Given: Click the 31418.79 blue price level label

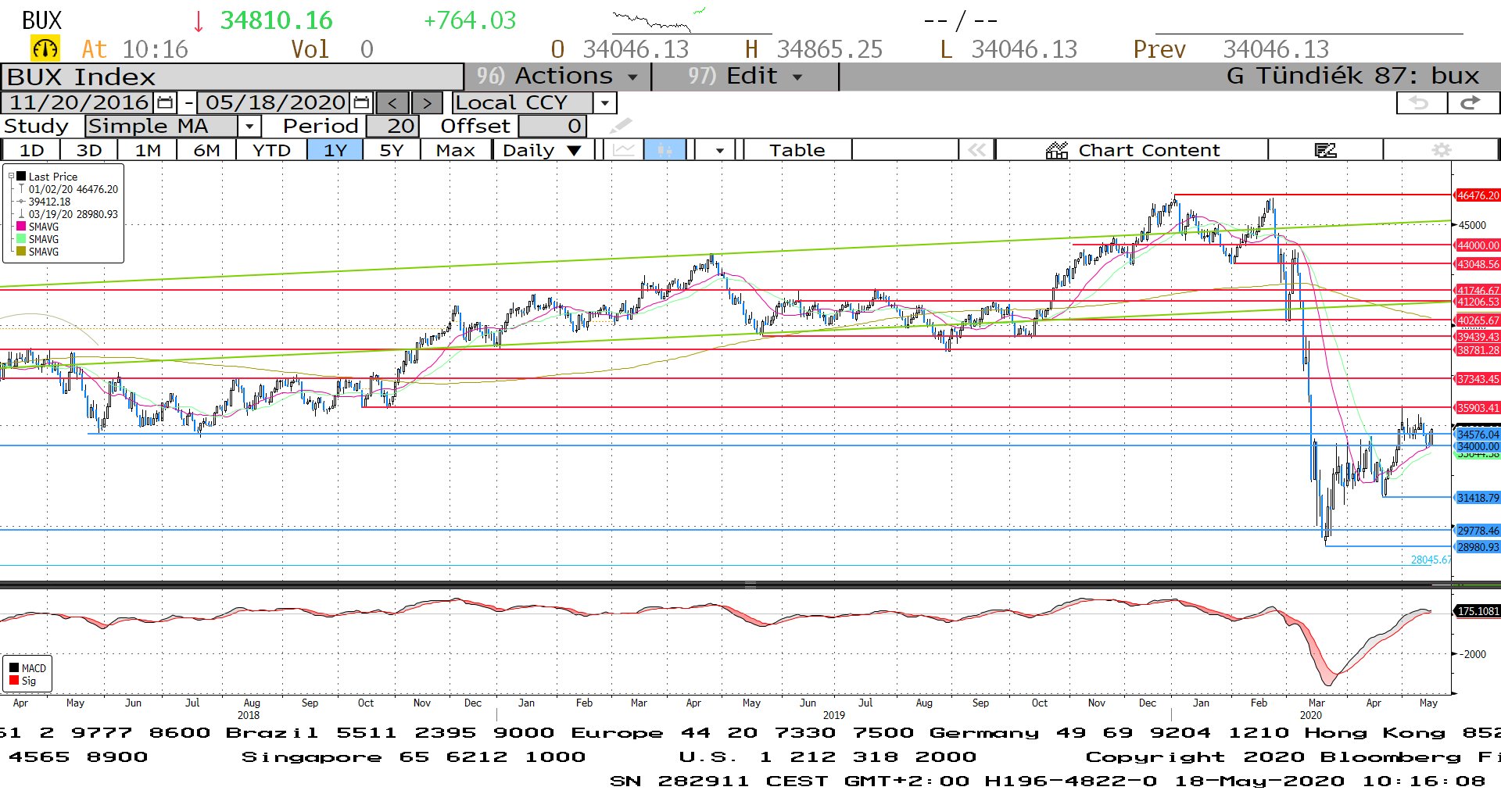Looking at the screenshot, I should click(1478, 498).
